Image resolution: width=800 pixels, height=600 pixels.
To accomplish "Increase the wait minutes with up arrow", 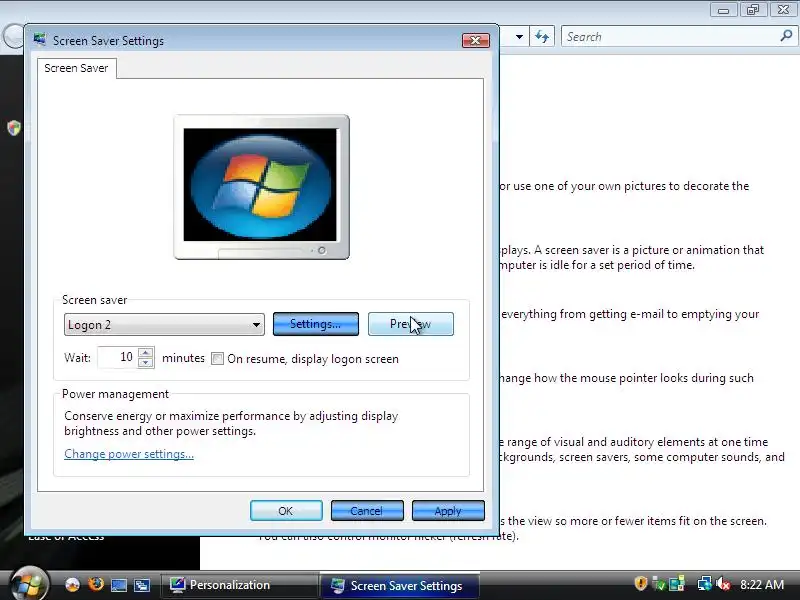I will tap(145, 352).
